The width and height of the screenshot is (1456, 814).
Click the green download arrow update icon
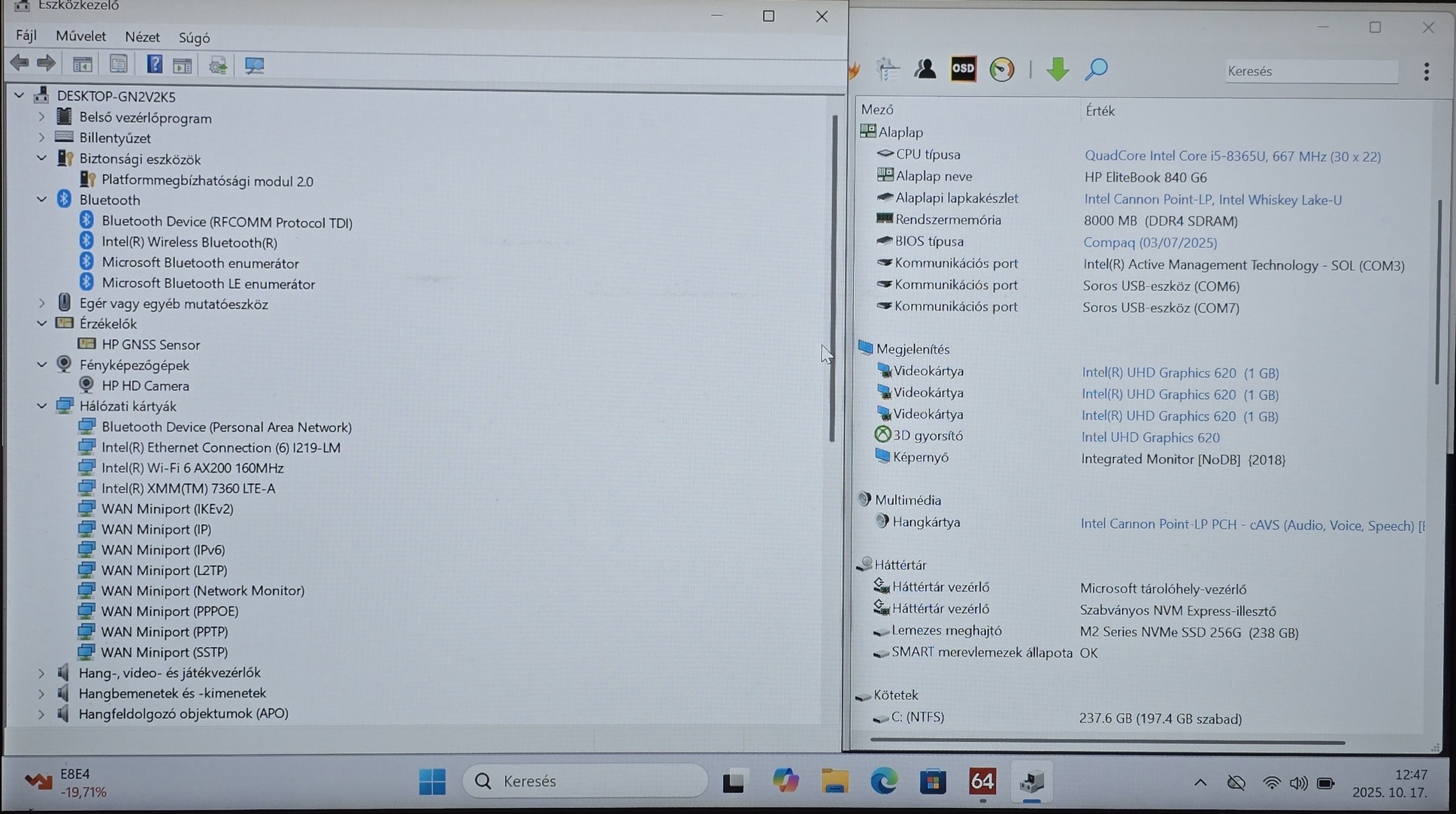click(x=1057, y=69)
